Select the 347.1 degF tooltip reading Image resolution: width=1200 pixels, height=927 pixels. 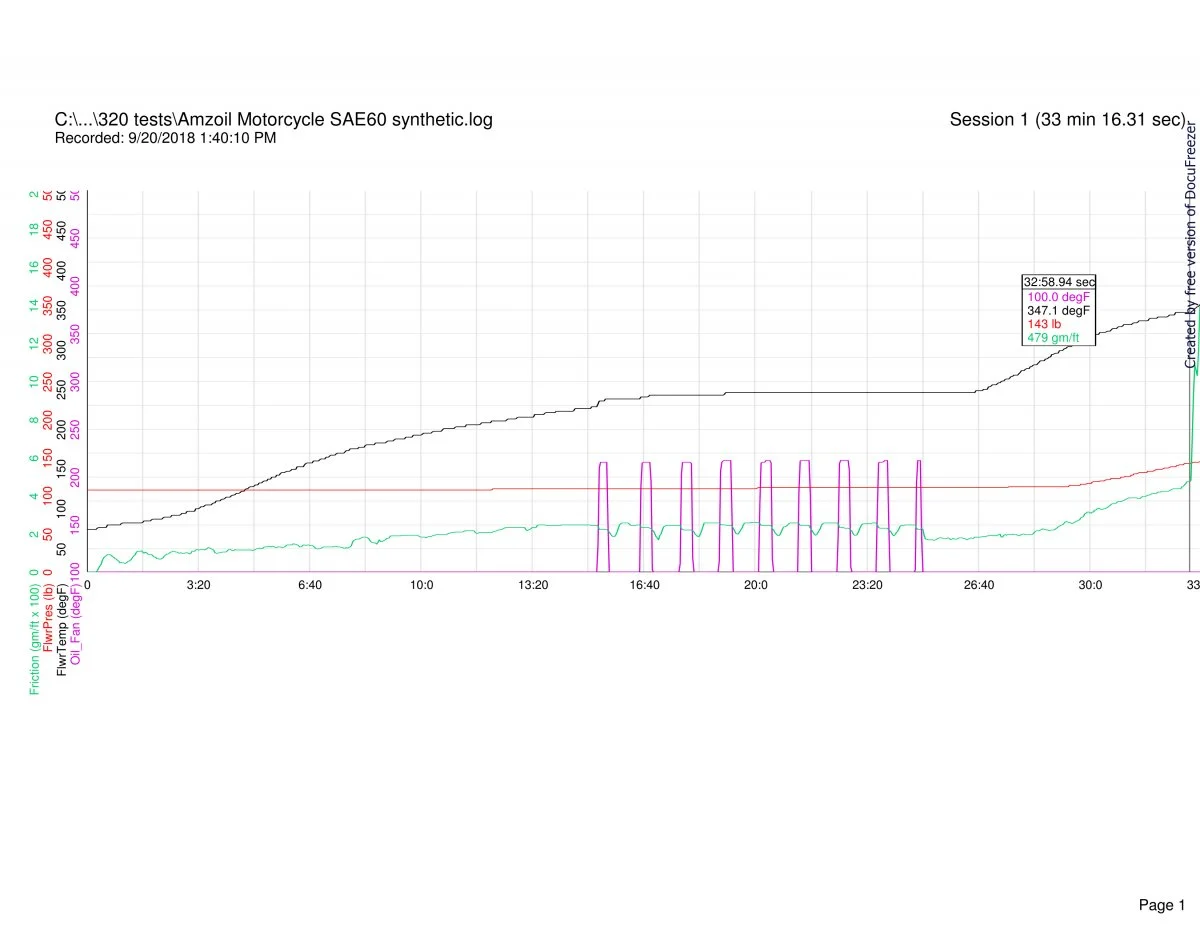1058,311
